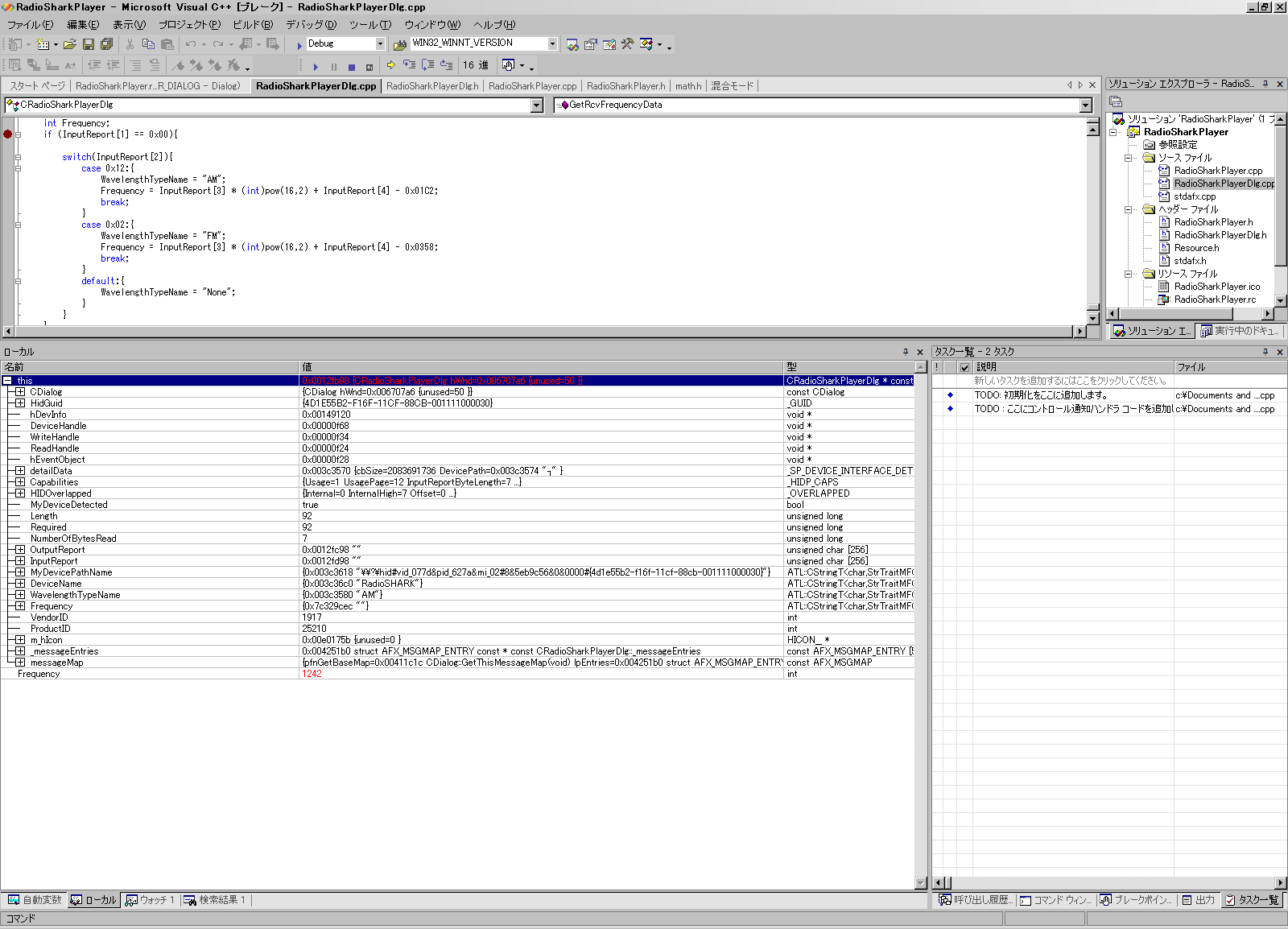Open the ビルド(B) menu
Viewport: 1288px width, 929px height.
[253, 25]
